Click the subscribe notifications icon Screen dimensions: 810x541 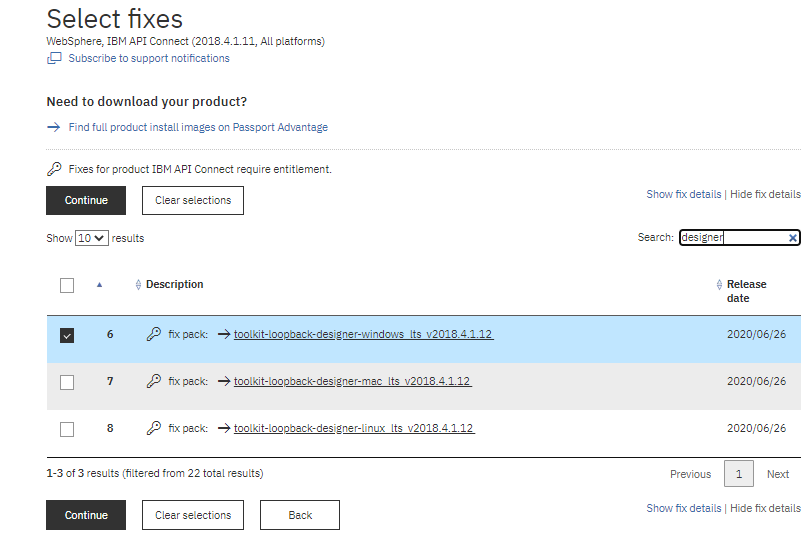coord(54,59)
